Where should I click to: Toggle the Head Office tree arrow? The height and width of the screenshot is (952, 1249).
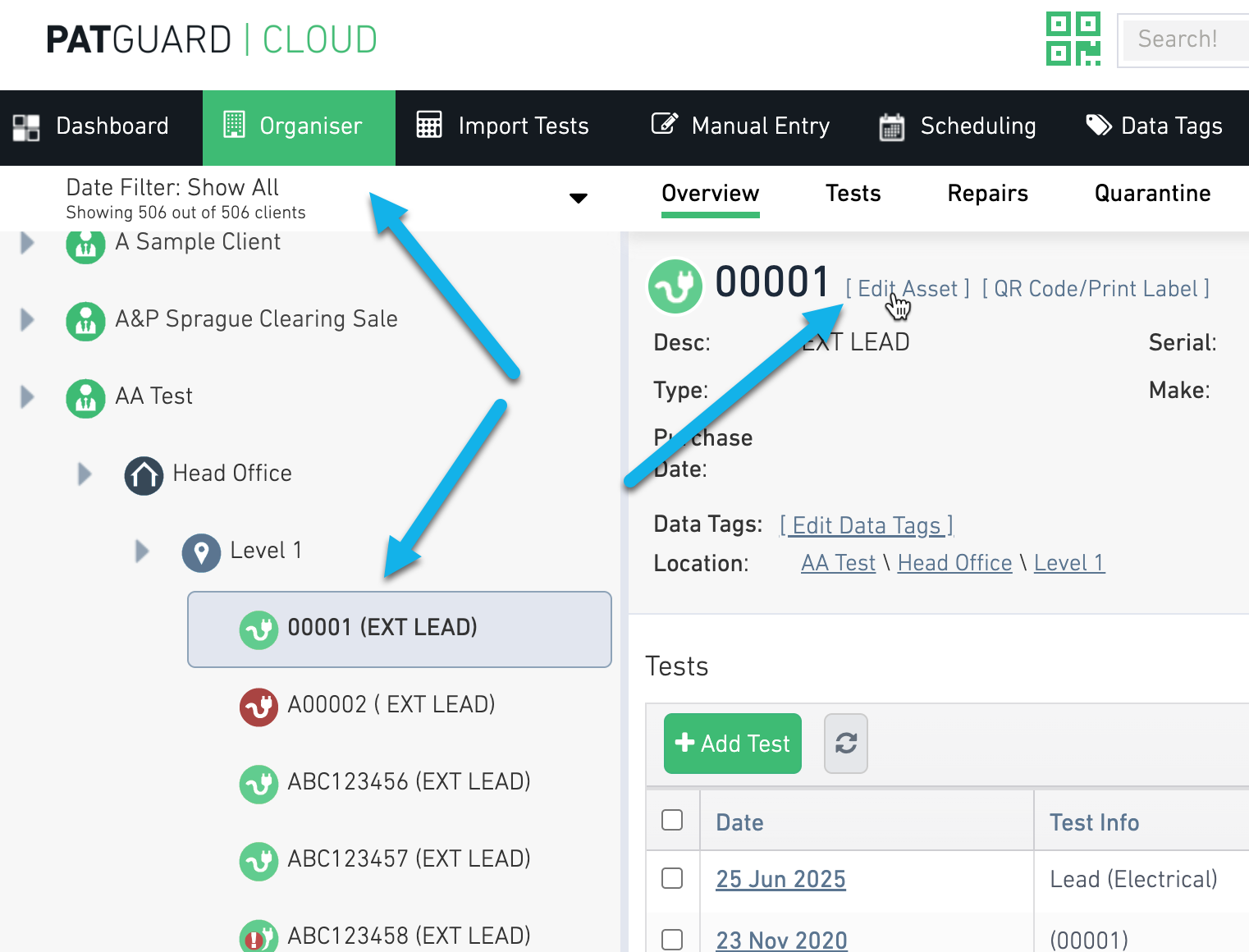[x=85, y=474]
